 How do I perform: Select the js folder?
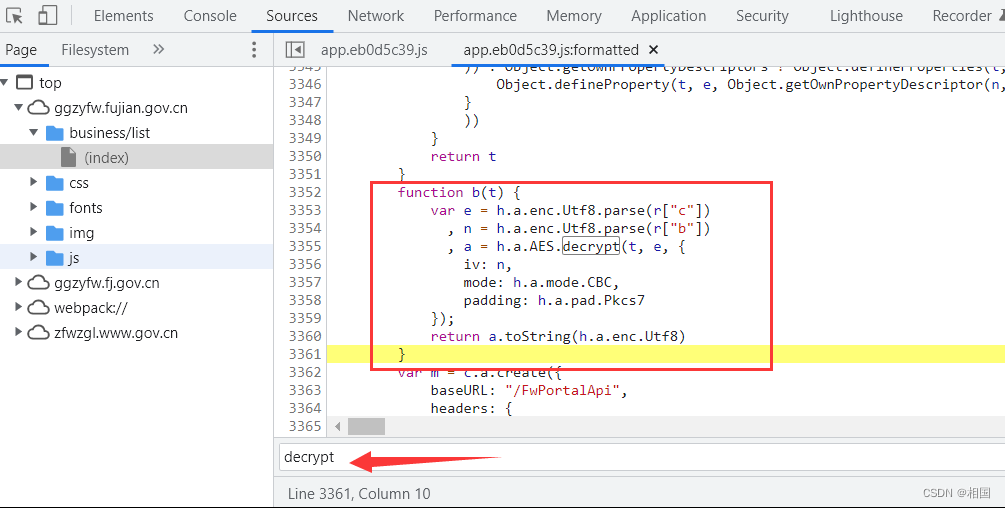74,258
